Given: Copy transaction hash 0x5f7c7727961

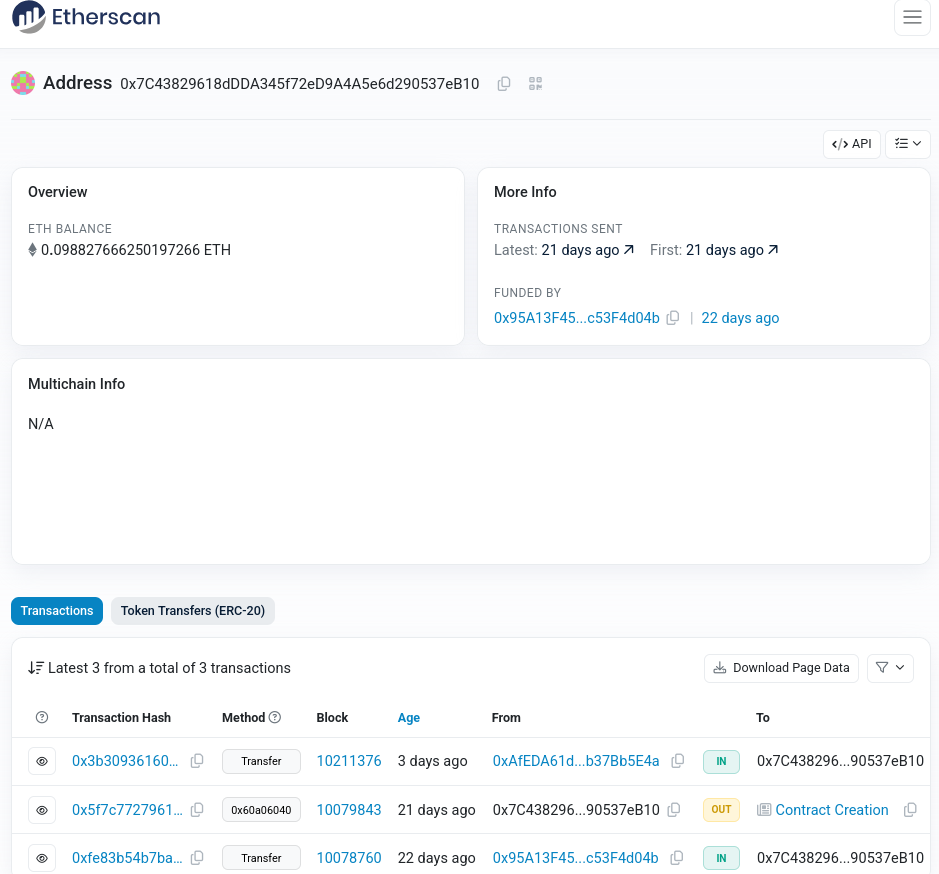Looking at the screenshot, I should [x=197, y=810].
